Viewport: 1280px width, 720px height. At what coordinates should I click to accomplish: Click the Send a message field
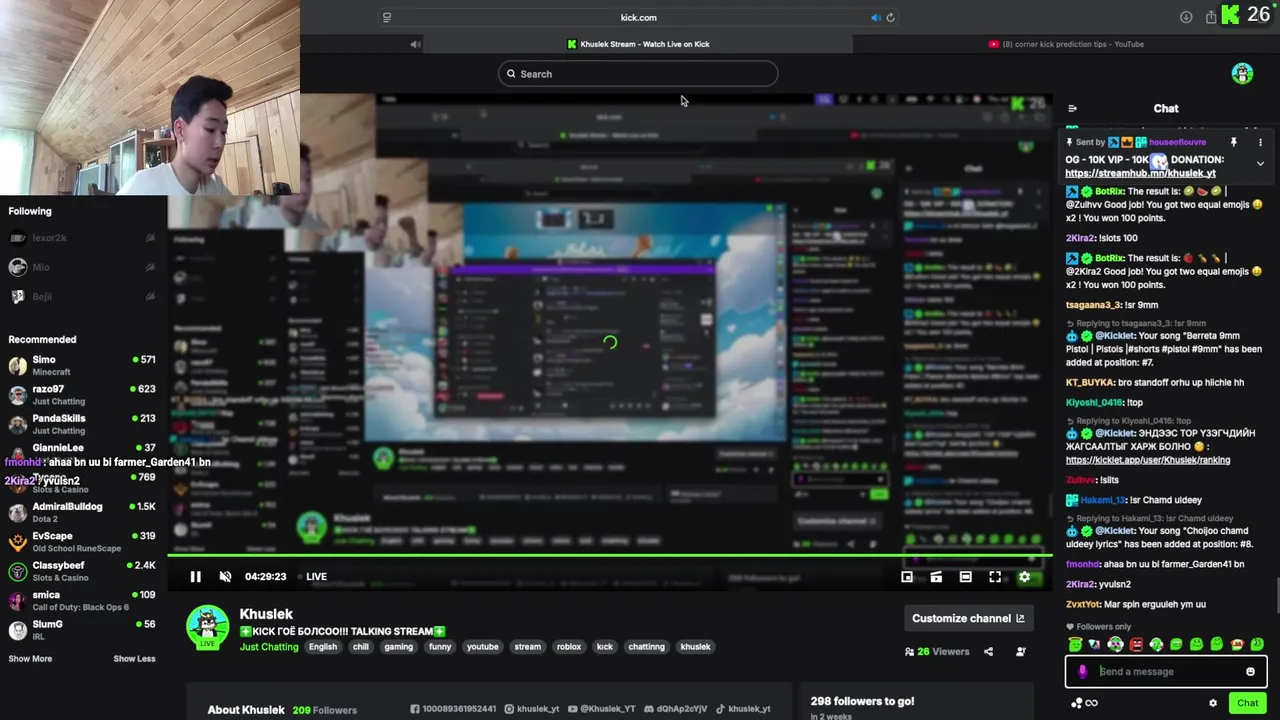click(x=1166, y=672)
